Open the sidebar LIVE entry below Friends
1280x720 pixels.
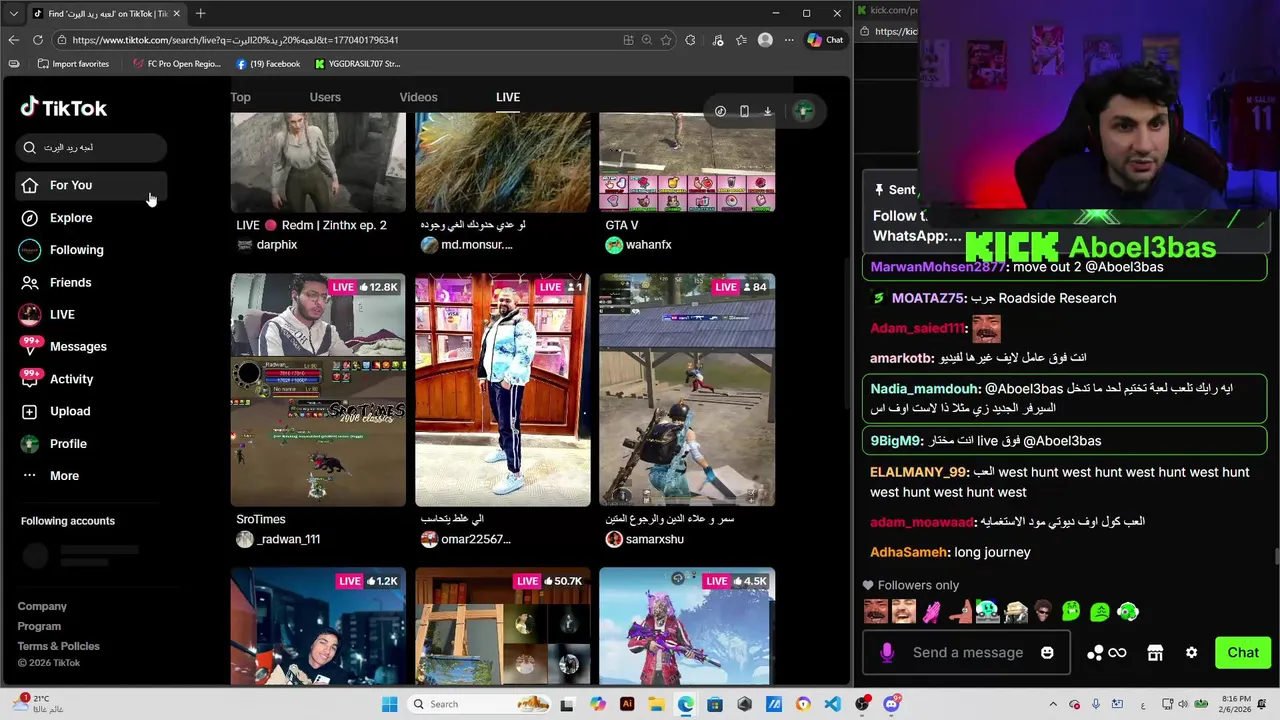90,314
